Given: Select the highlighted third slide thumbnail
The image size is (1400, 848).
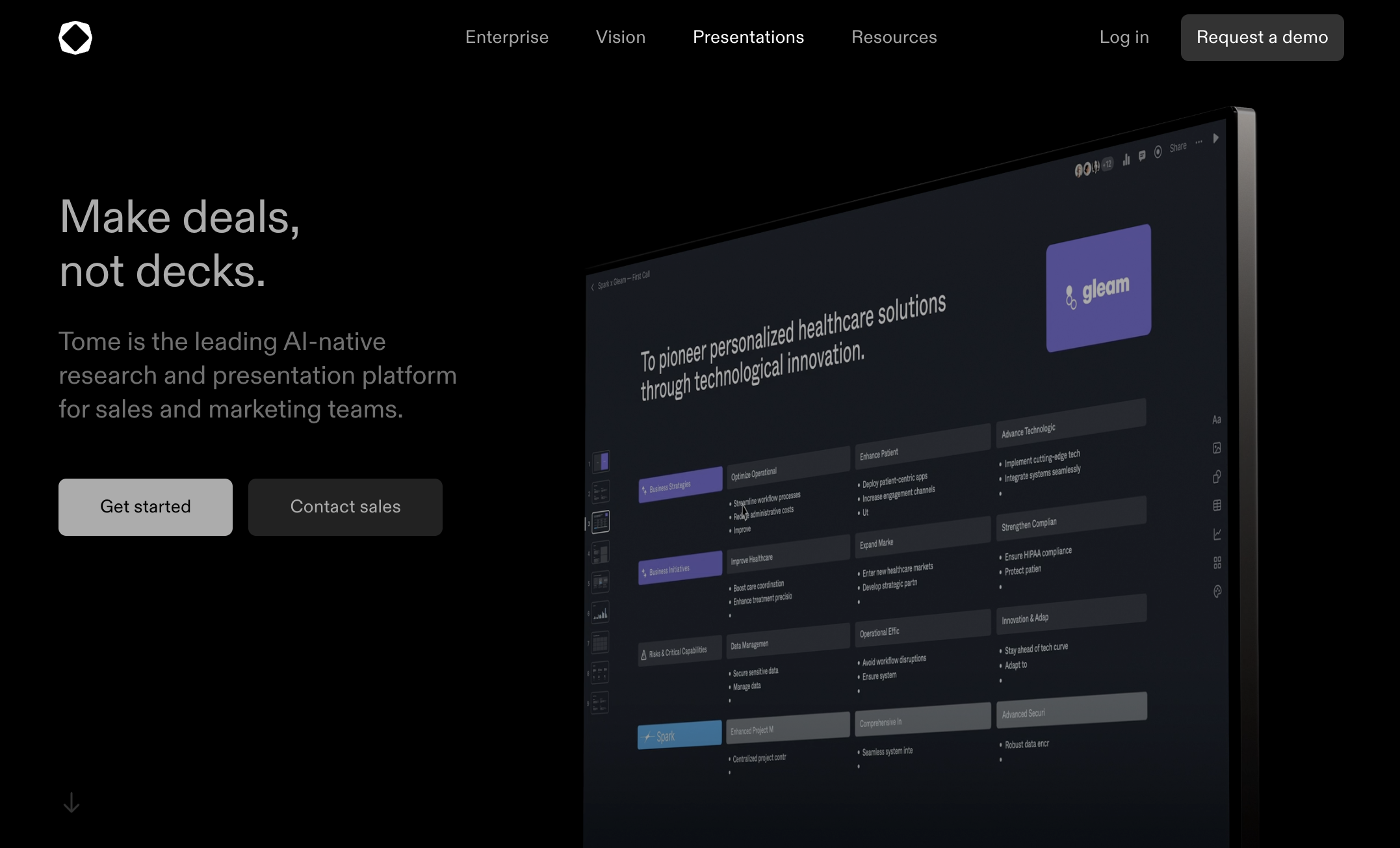Looking at the screenshot, I should pyautogui.click(x=601, y=522).
